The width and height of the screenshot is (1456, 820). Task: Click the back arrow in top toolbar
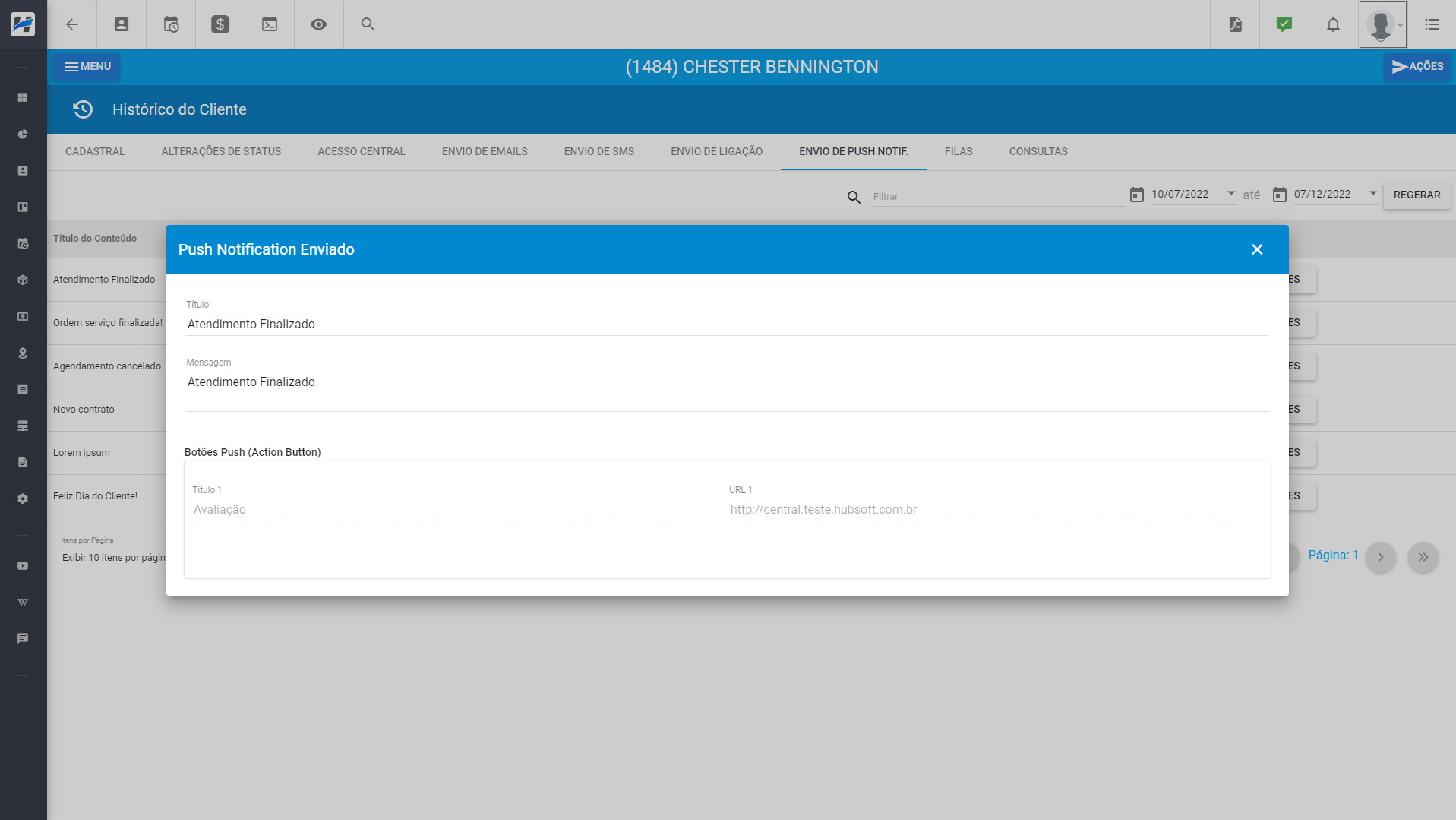72,24
